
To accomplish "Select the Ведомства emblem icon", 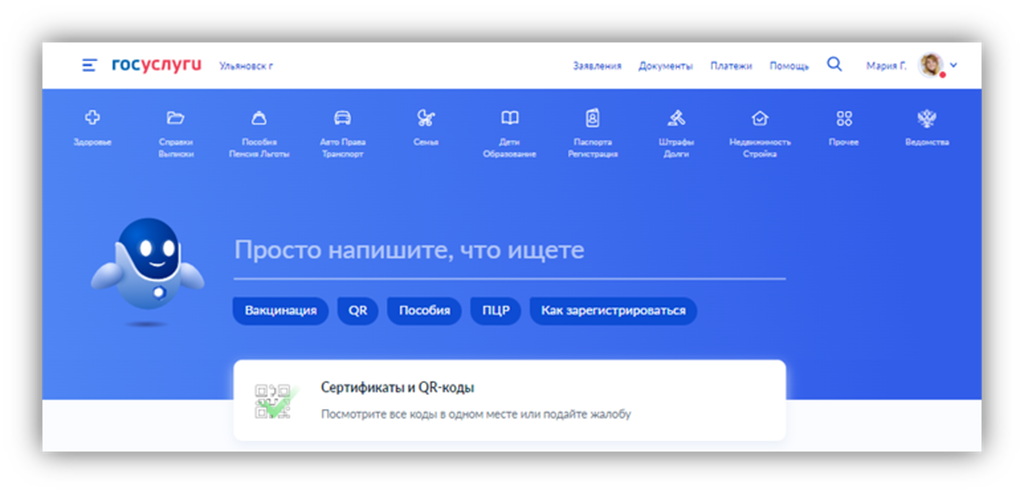I will pyautogui.click(x=926, y=119).
